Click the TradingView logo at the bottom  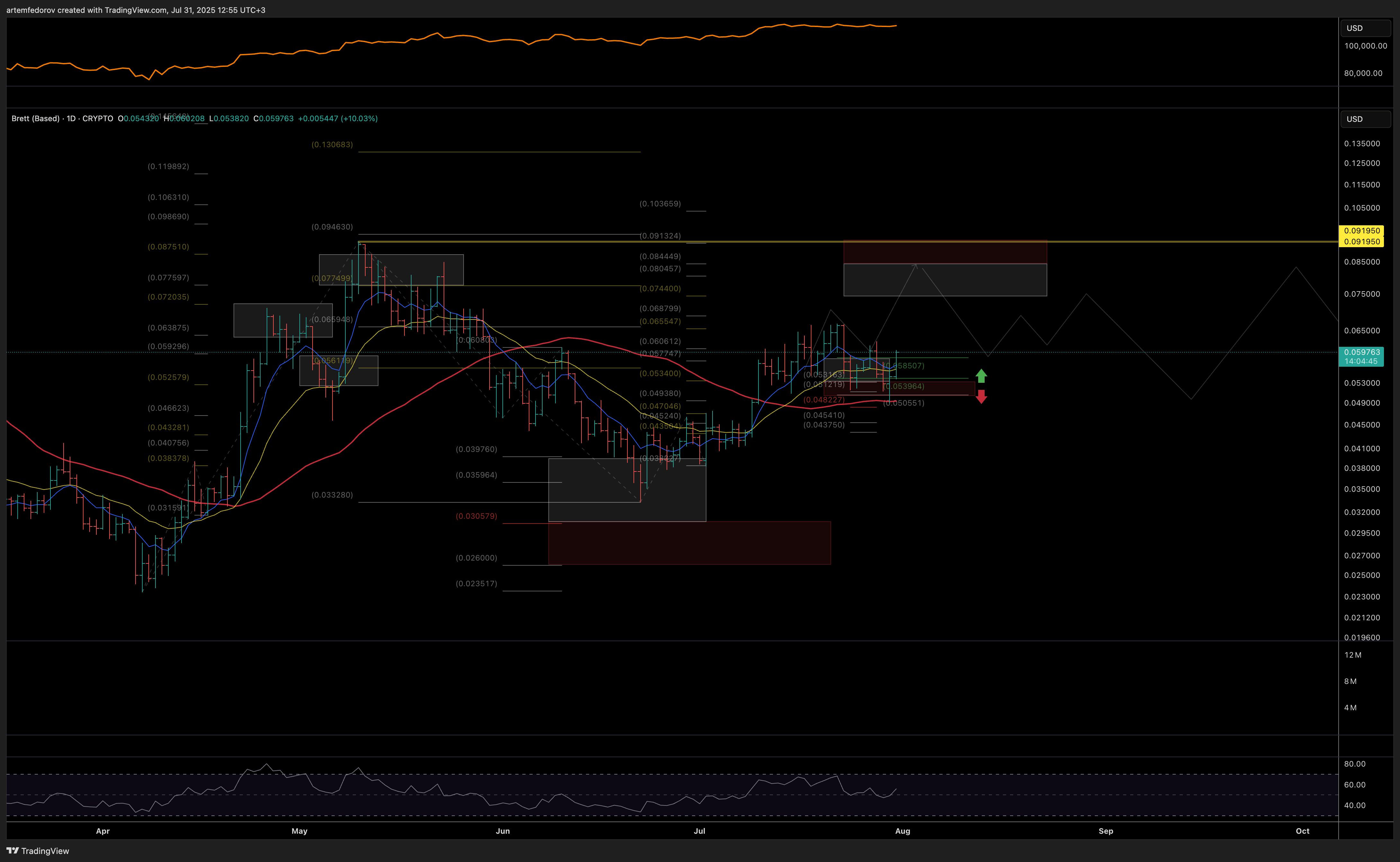click(x=38, y=851)
